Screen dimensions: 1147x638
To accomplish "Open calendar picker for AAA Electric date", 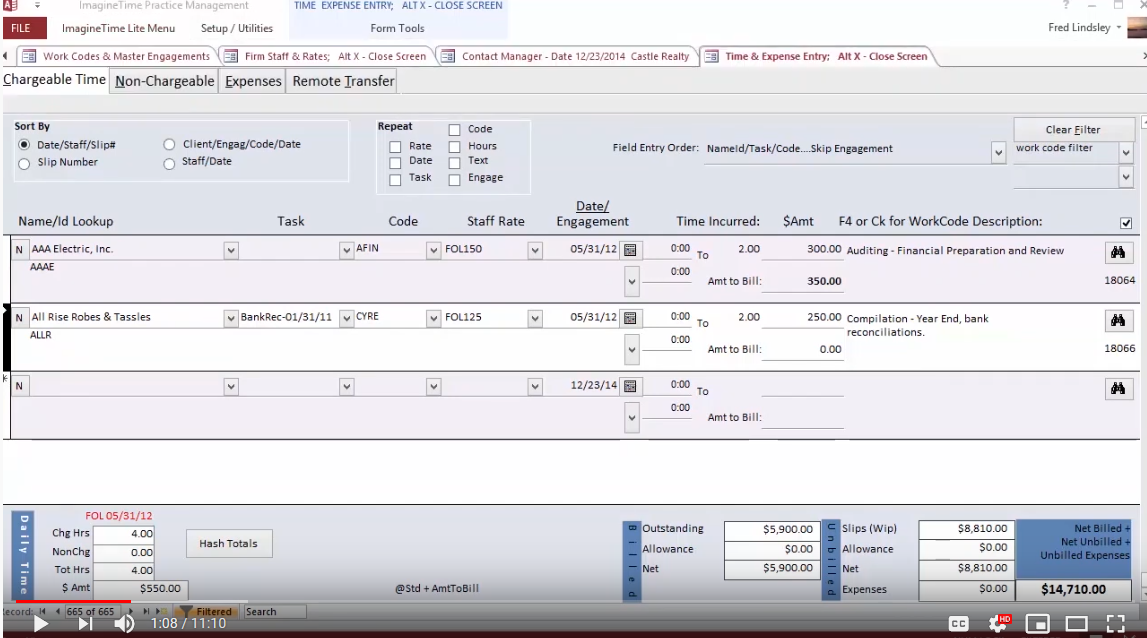I will click(630, 250).
